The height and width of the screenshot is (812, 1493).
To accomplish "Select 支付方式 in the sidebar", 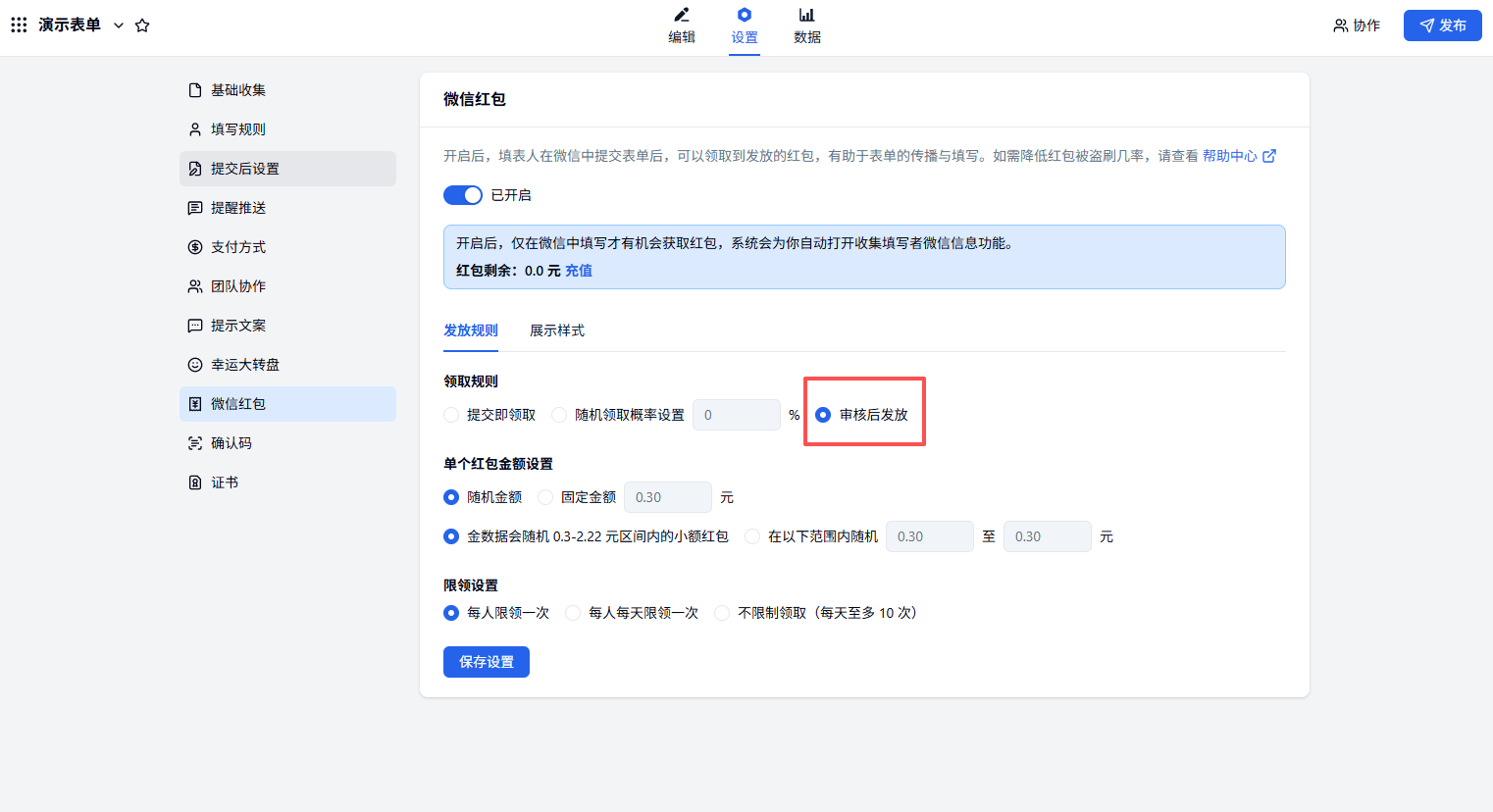I will [238, 247].
